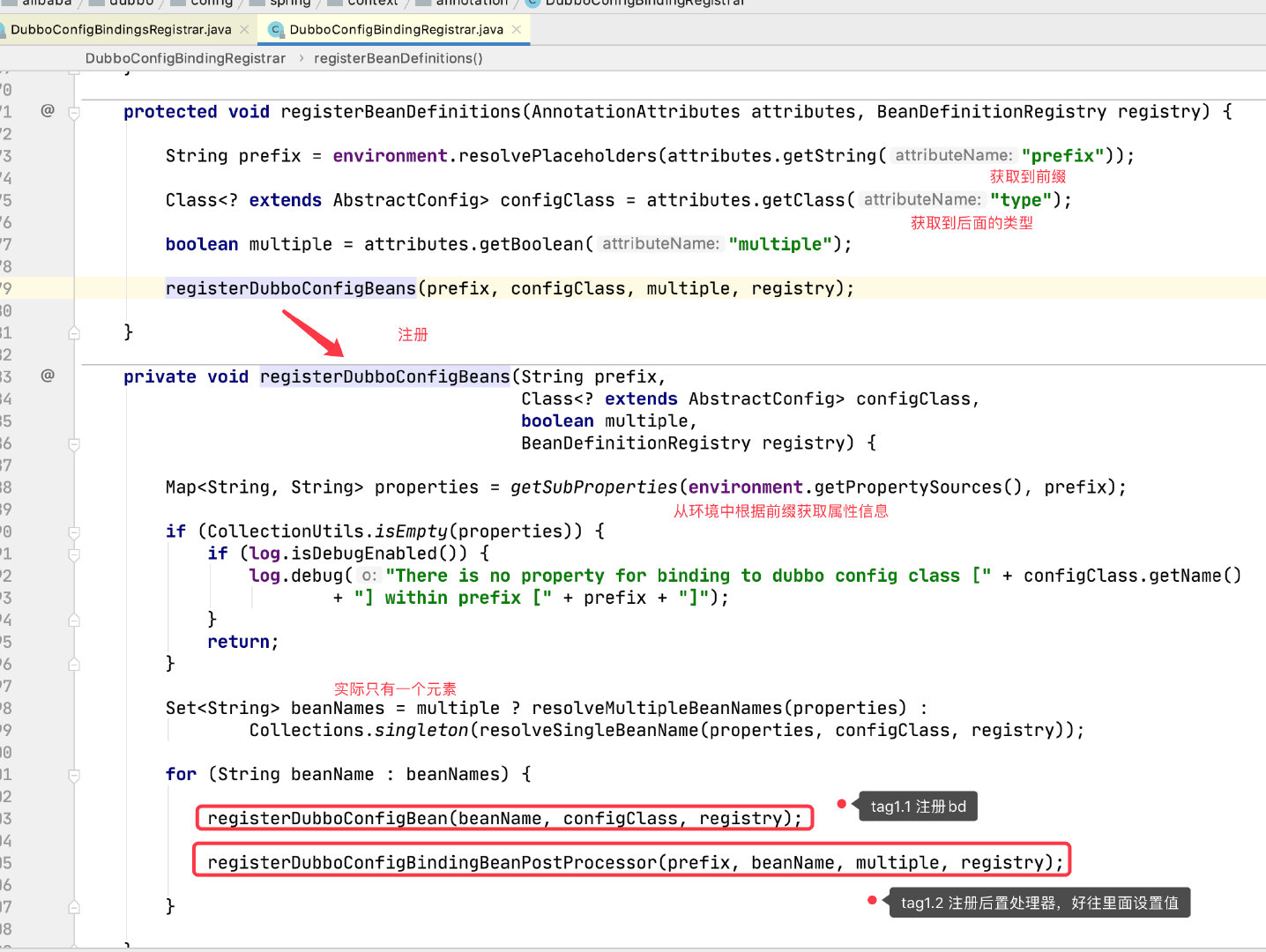Click 'getPropertySources' method call
This screenshot has width=1266, height=952.
point(907,487)
